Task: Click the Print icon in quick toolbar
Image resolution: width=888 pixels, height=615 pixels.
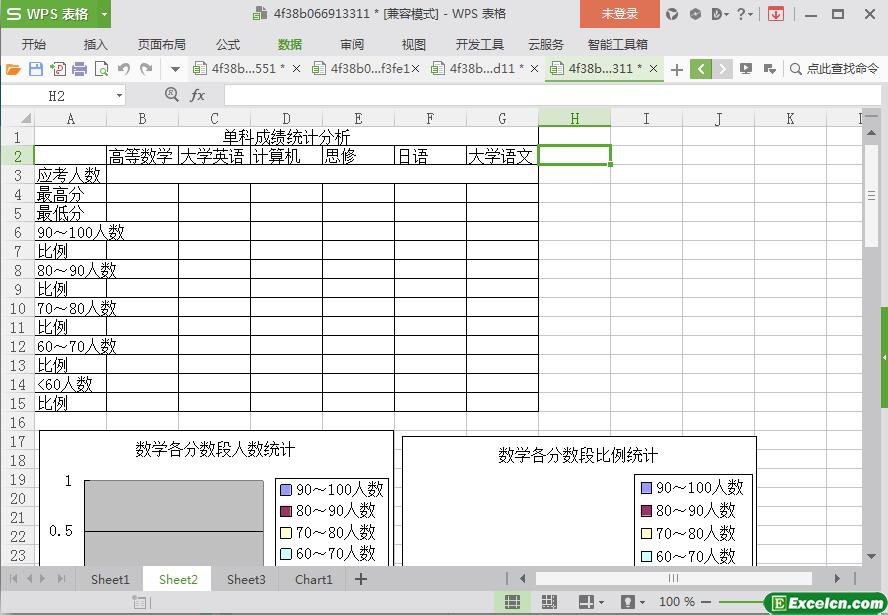Action: click(79, 69)
